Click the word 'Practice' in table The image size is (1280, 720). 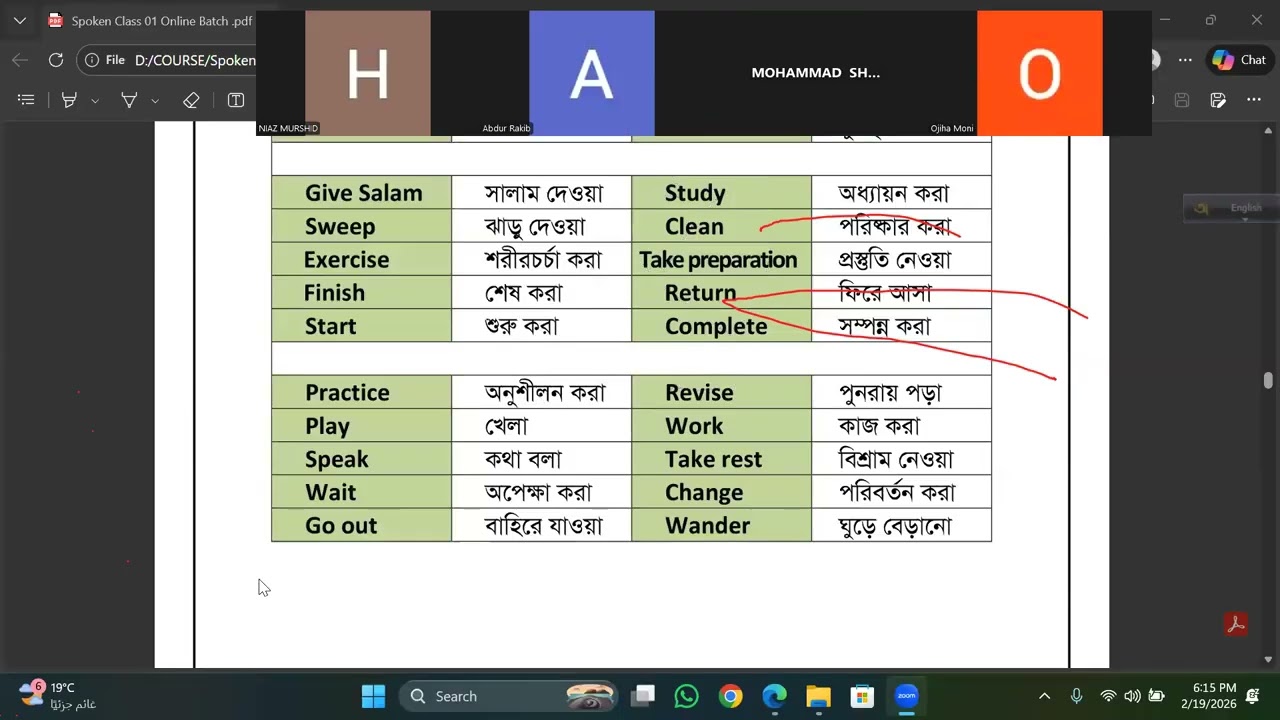[347, 393]
